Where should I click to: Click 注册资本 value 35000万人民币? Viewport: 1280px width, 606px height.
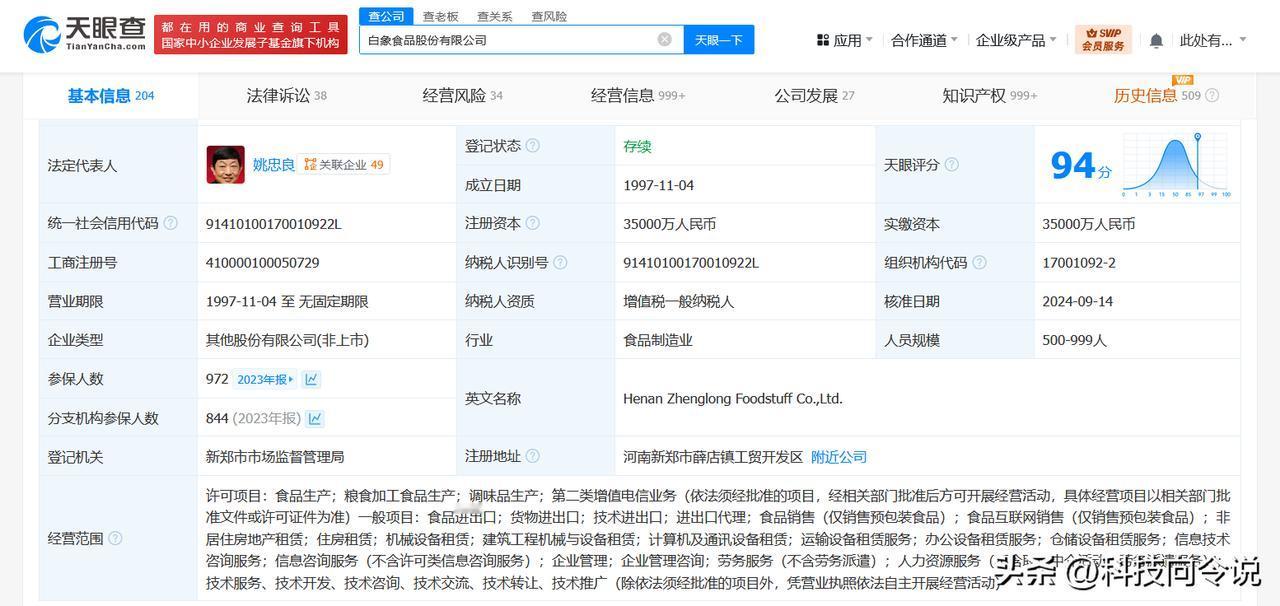[x=669, y=224]
